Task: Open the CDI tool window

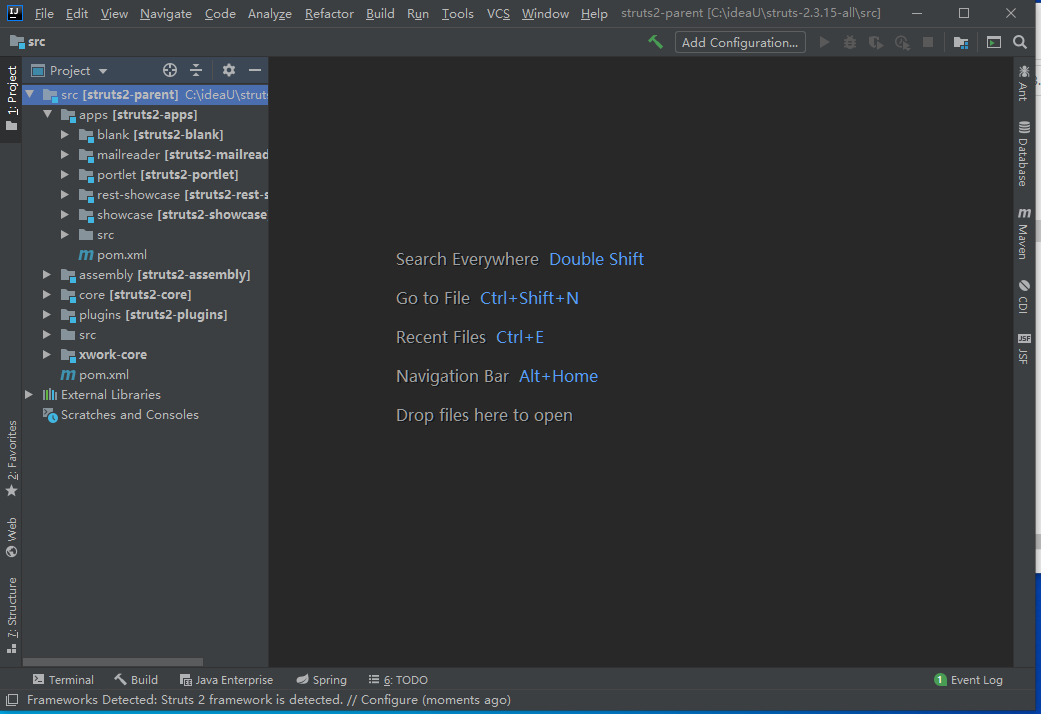Action: tap(1024, 296)
